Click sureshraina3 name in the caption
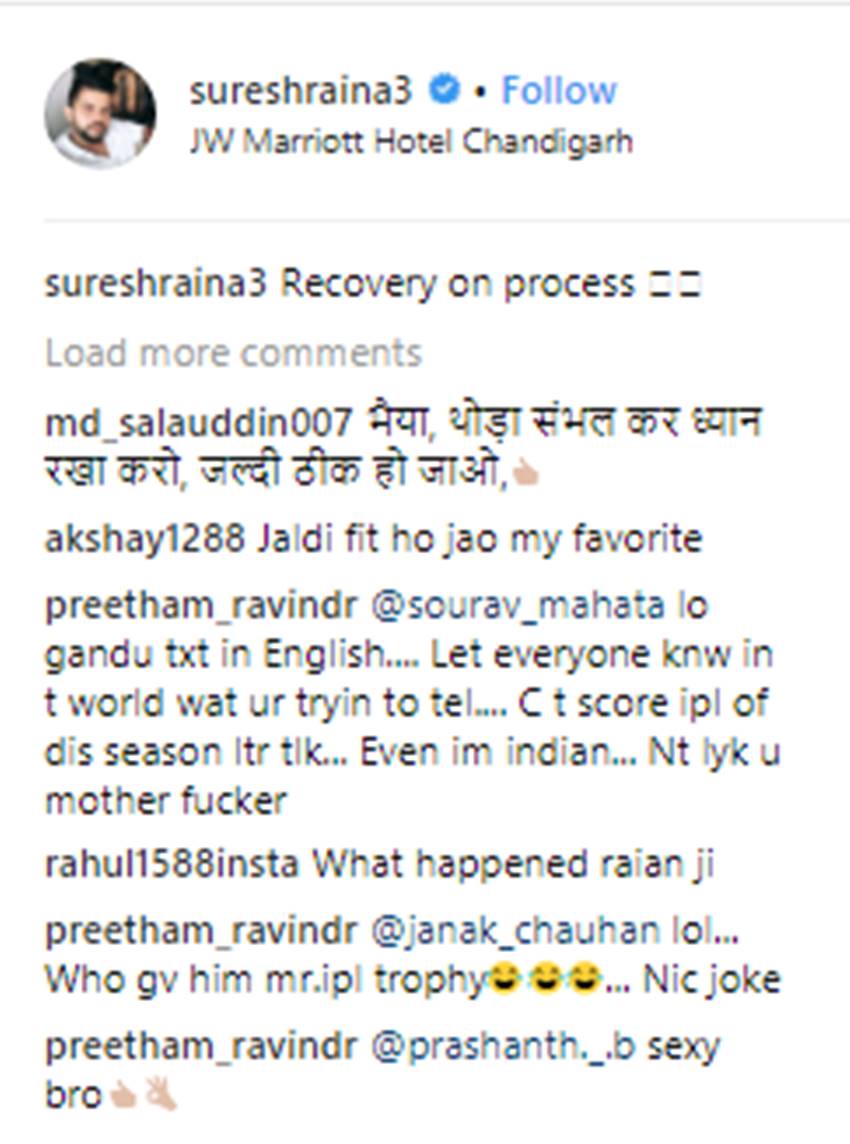Image resolution: width=850 pixels, height=1144 pixels. [156, 284]
